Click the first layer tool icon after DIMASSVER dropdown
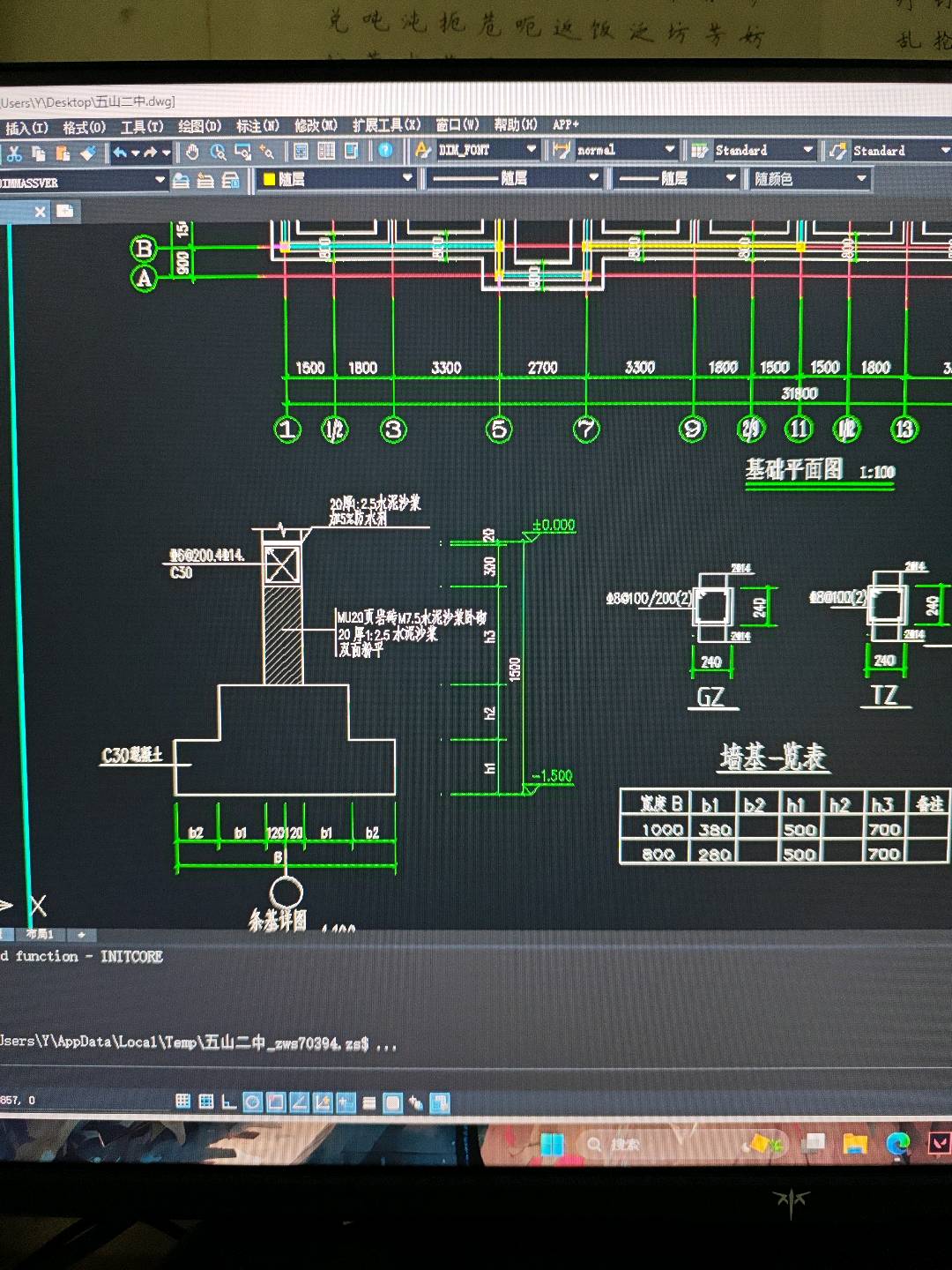 tap(181, 181)
